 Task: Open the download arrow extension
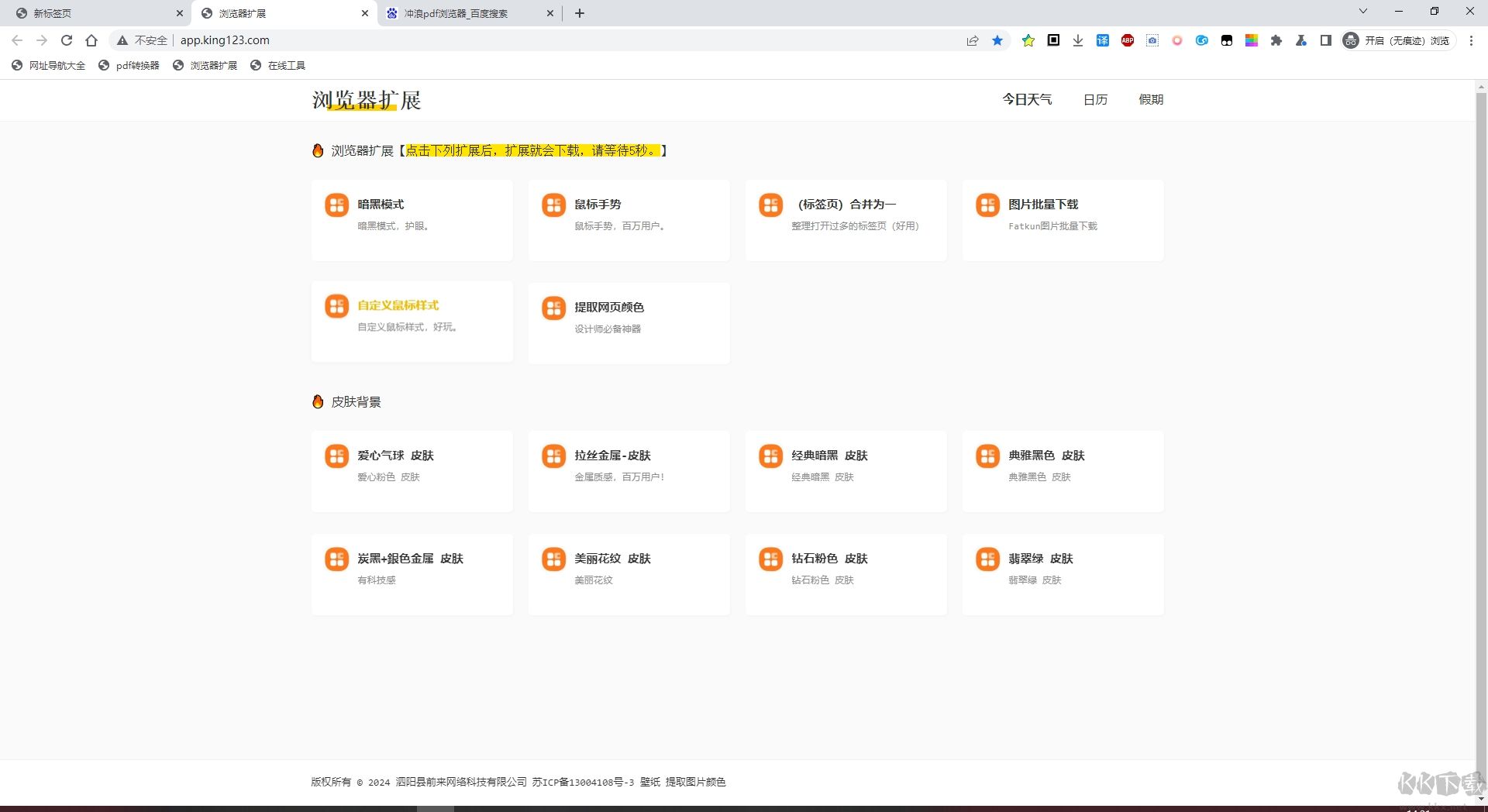tap(1078, 40)
